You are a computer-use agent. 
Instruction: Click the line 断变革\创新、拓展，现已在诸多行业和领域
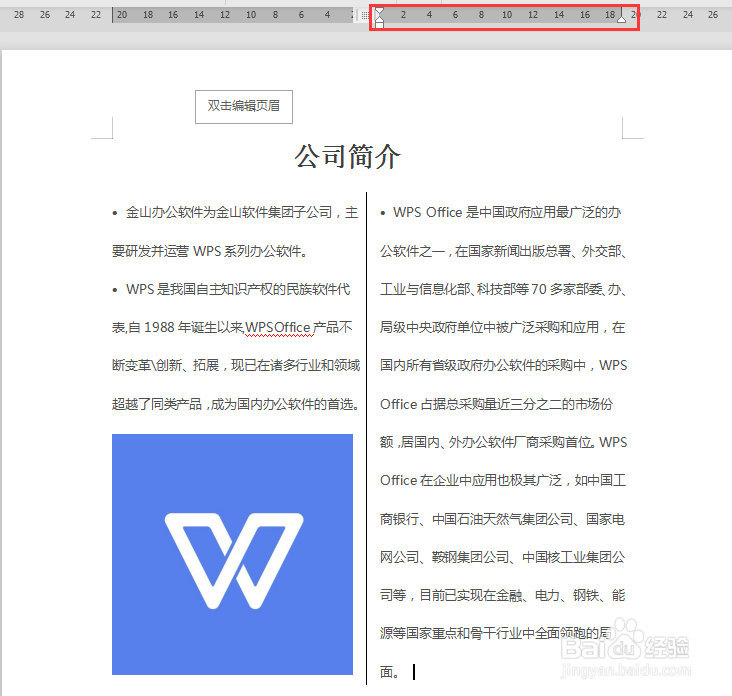(x=236, y=365)
